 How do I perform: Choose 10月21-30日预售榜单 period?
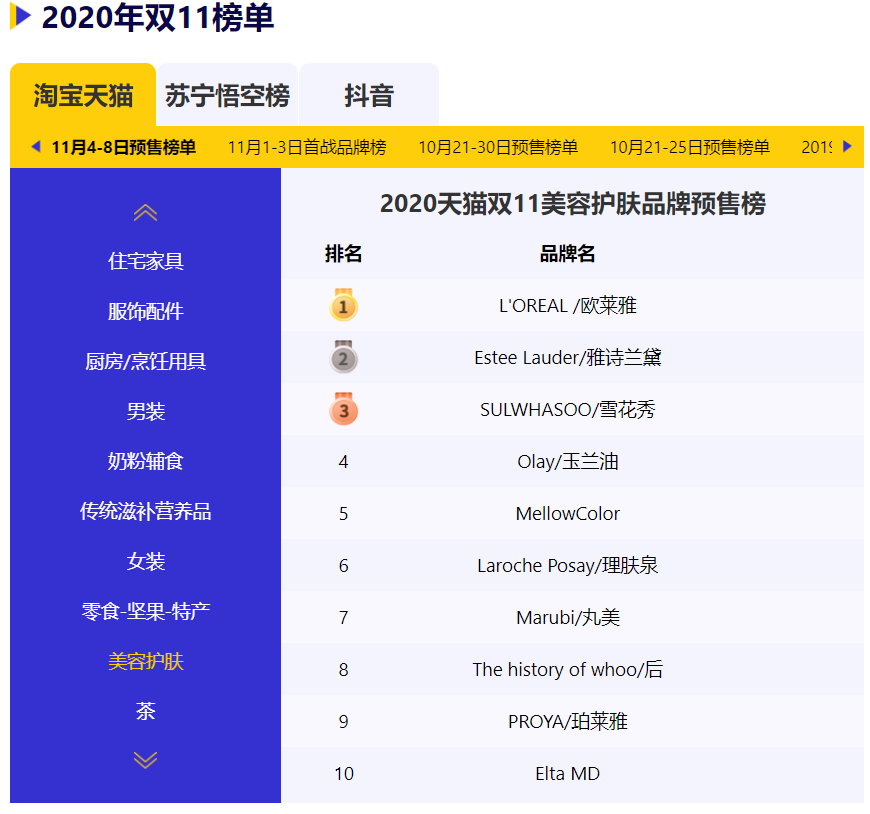pos(498,148)
